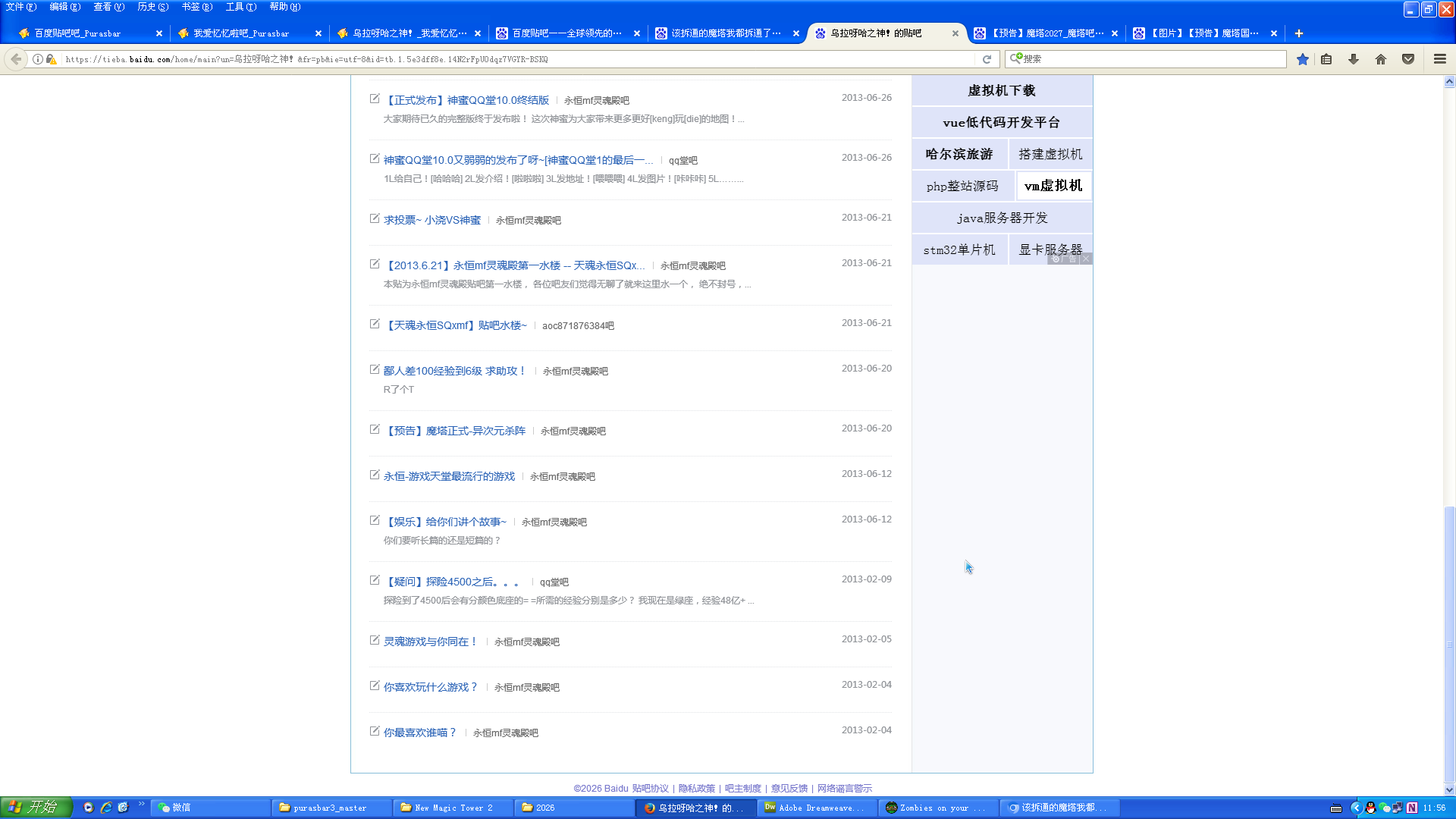Open post 神蜜QQ堂10.0又弱弱的发布了呀
The width and height of the screenshot is (1456, 819).
pos(518,160)
